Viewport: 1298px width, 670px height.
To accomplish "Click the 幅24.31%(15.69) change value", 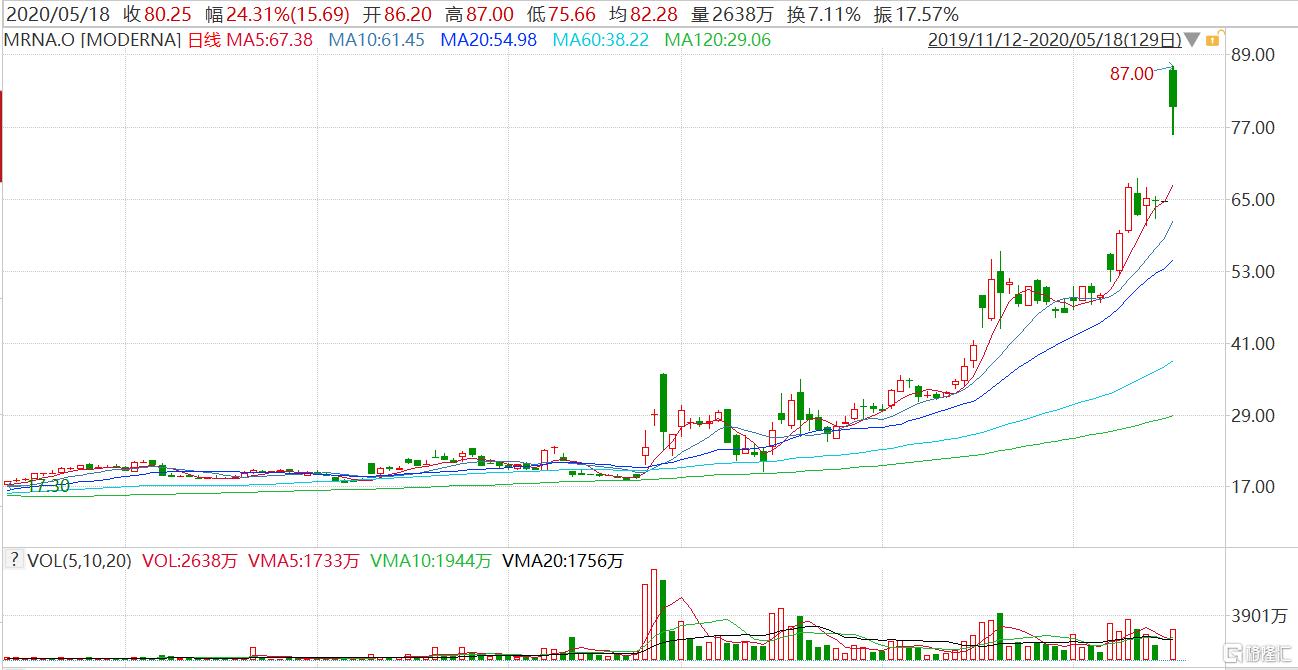I will pos(278,14).
